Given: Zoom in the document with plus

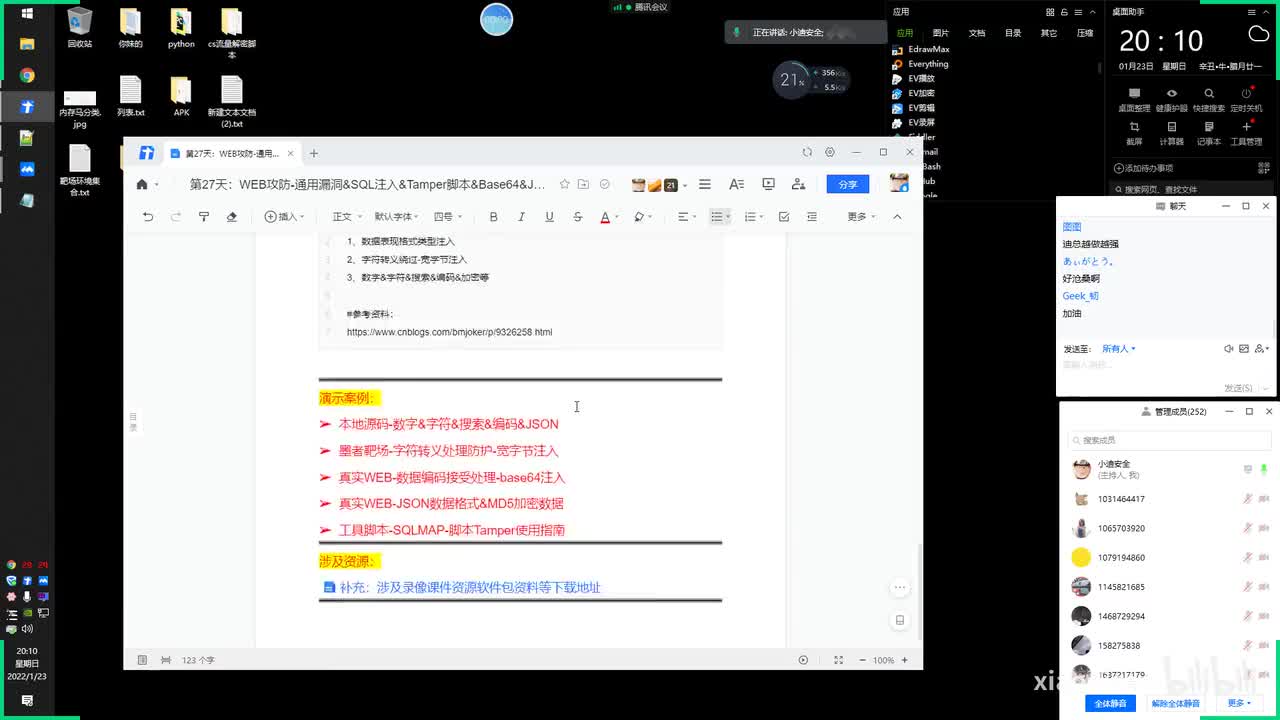Looking at the screenshot, I should pyautogui.click(x=905, y=660).
